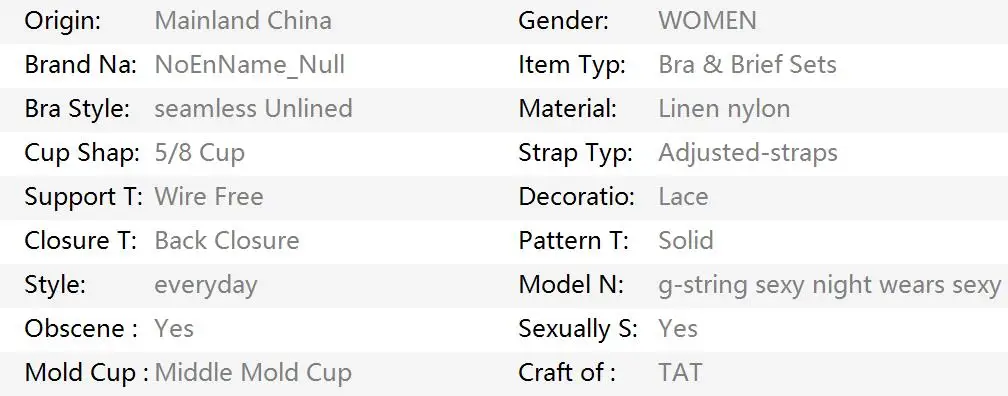The width and height of the screenshot is (1008, 396).
Task: Click the Origin value Mainland China
Action: tap(243, 21)
